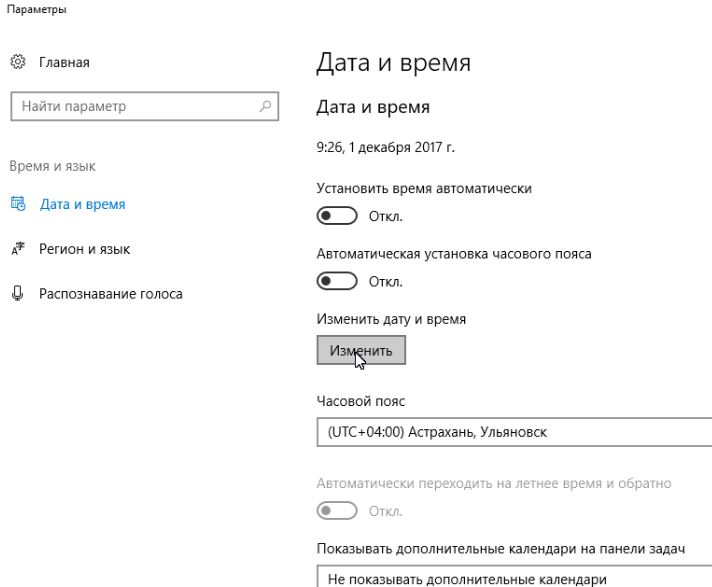Select the Дата и время menu item
Screen dimensions: 712x587
pos(82,204)
